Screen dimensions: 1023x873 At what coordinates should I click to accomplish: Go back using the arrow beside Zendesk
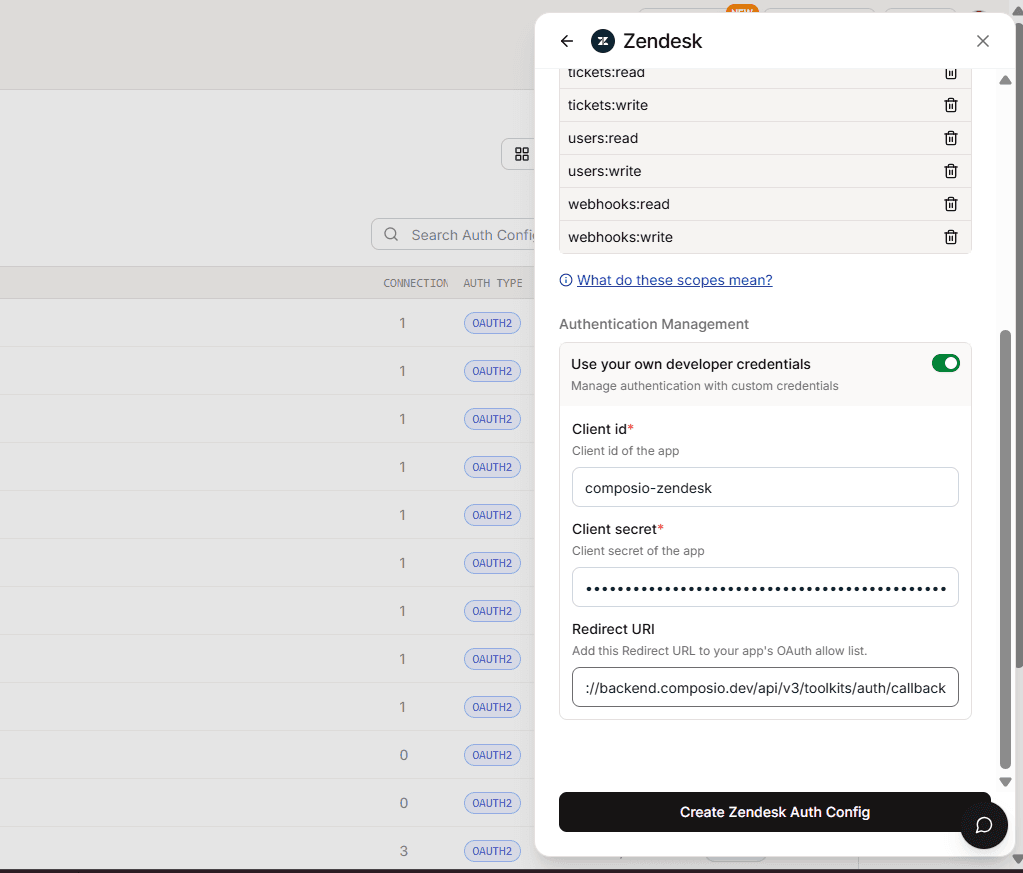pyautogui.click(x=566, y=41)
